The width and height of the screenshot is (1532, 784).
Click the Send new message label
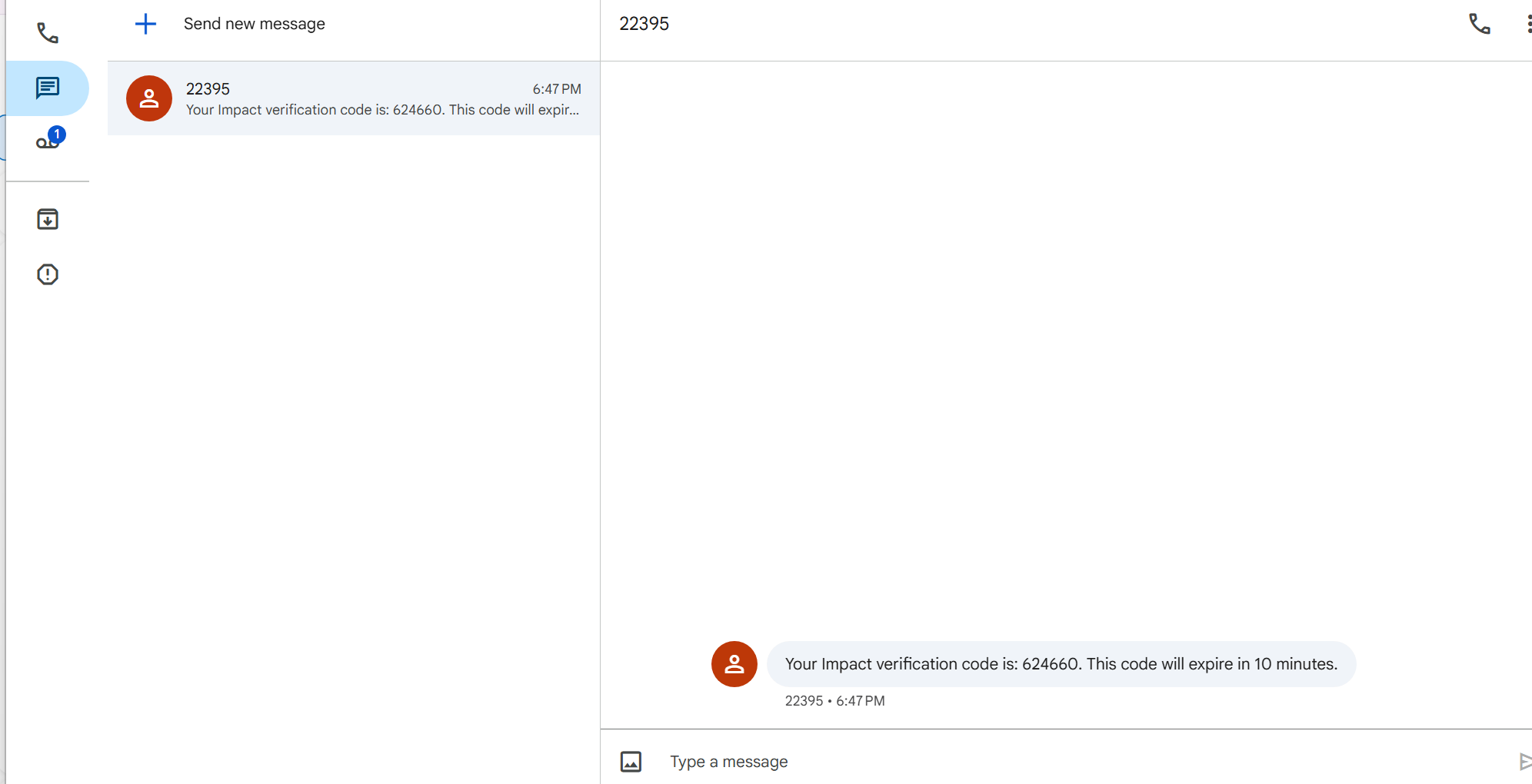click(x=255, y=24)
